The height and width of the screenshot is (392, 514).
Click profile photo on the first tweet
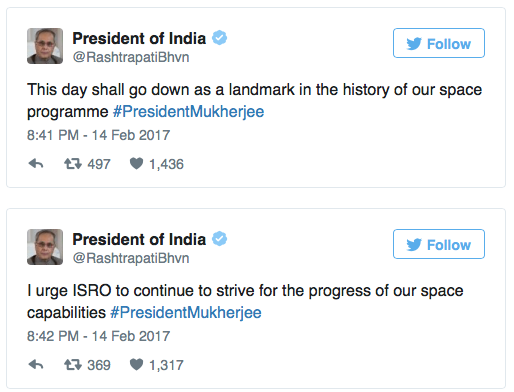(45, 46)
